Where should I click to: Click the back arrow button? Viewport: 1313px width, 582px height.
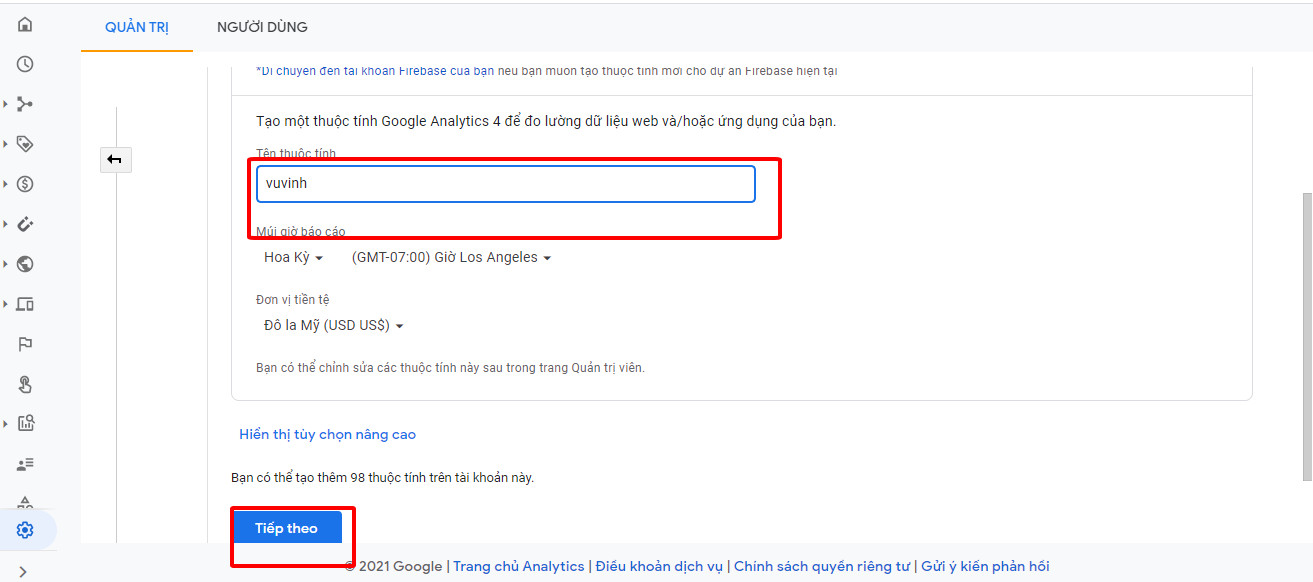[115, 159]
